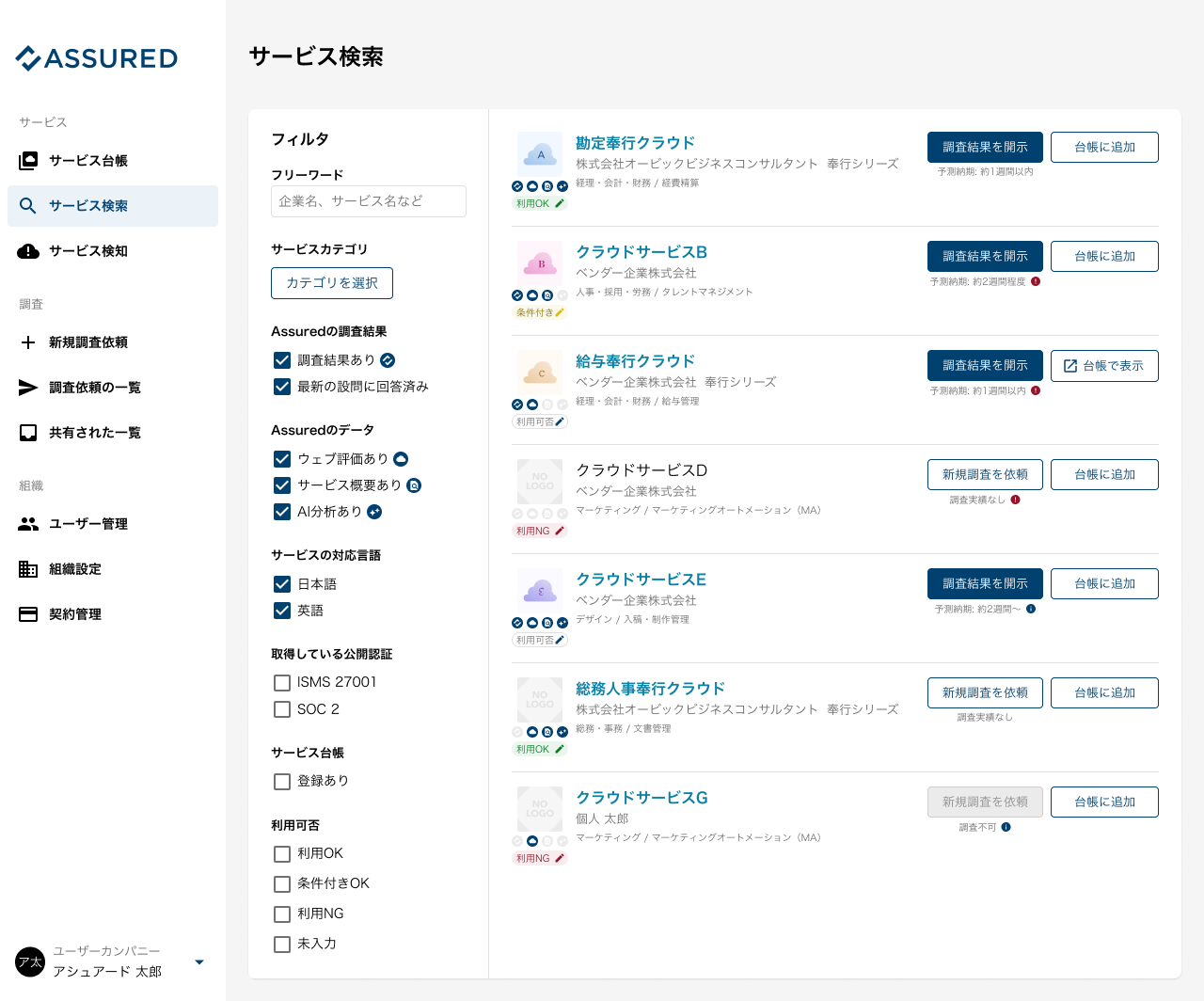Uncheck AI分析あり checkbox

pos(282,512)
